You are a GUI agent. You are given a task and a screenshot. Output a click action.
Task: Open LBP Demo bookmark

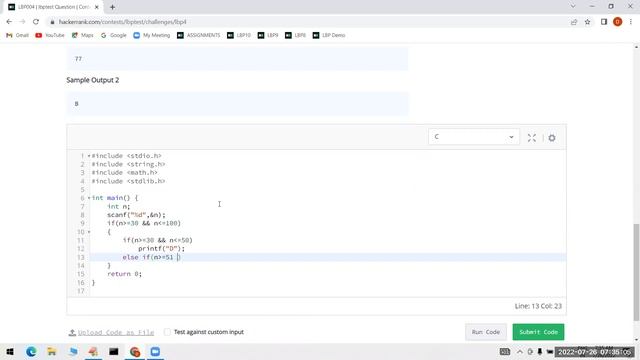click(329, 36)
